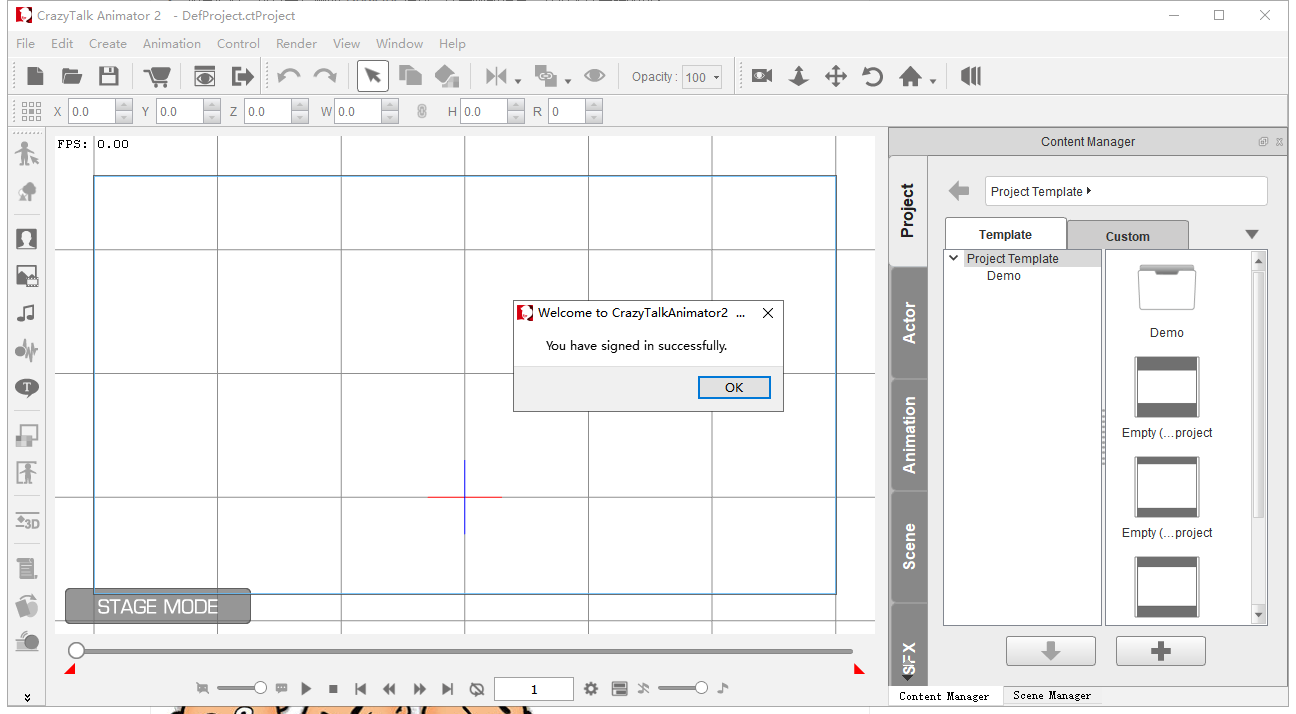The image size is (1296, 714).
Task: Go to the start frame button
Action: point(361,689)
